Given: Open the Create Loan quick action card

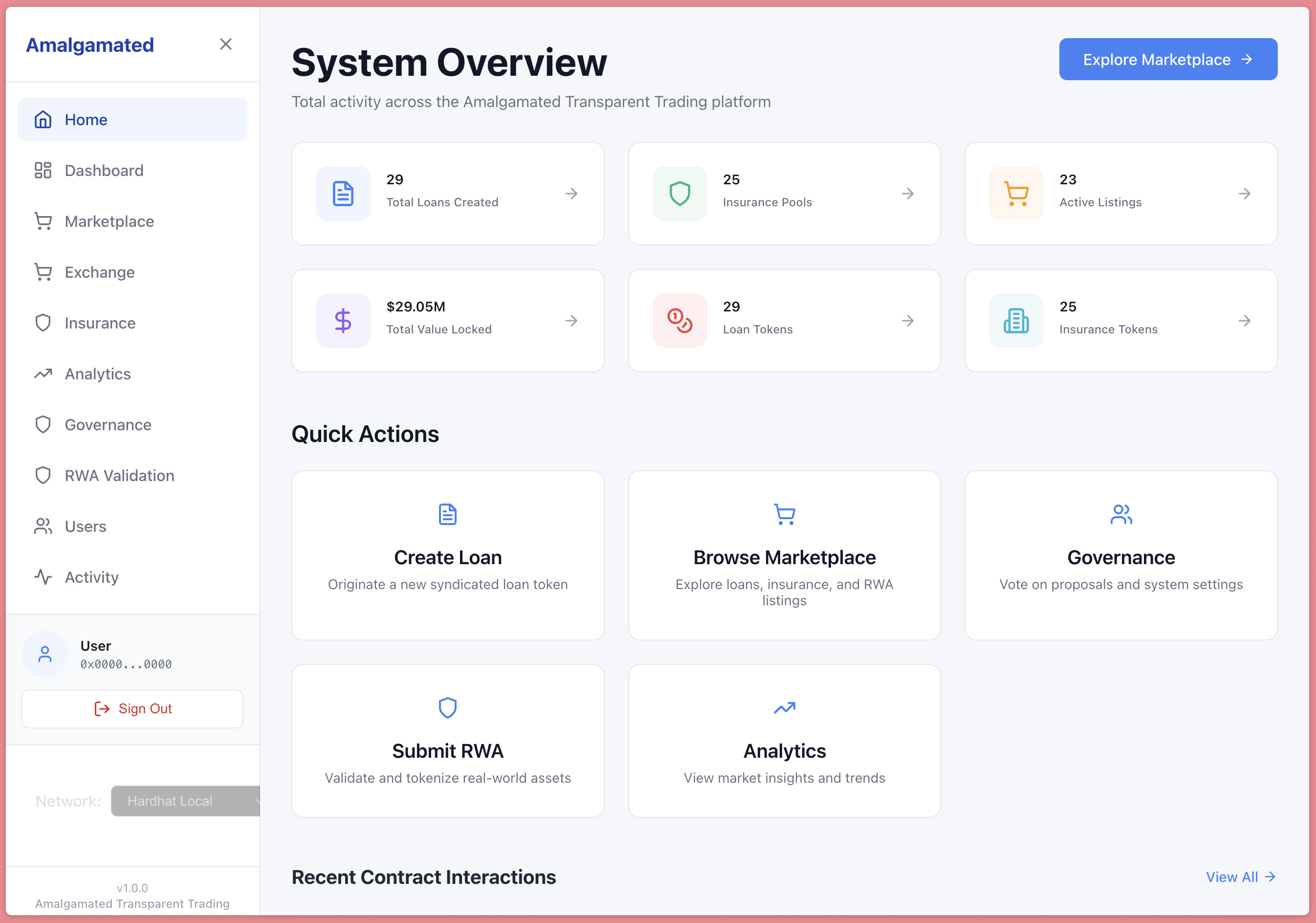Looking at the screenshot, I should 448,555.
